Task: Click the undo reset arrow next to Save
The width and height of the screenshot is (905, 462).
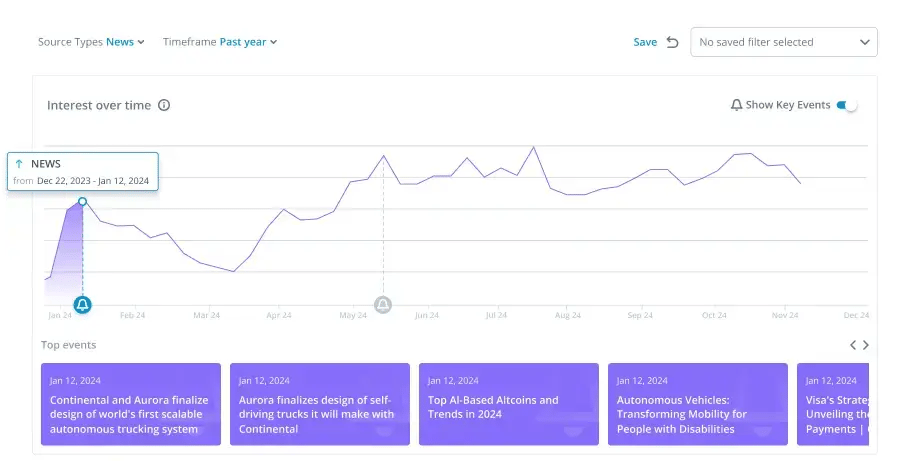Action: tap(672, 42)
